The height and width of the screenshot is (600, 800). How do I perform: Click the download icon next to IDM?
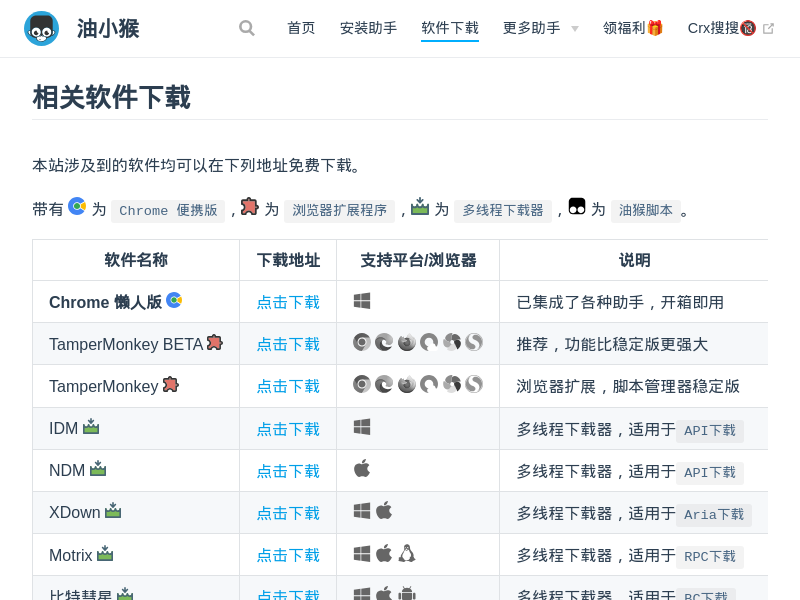[x=91, y=427]
